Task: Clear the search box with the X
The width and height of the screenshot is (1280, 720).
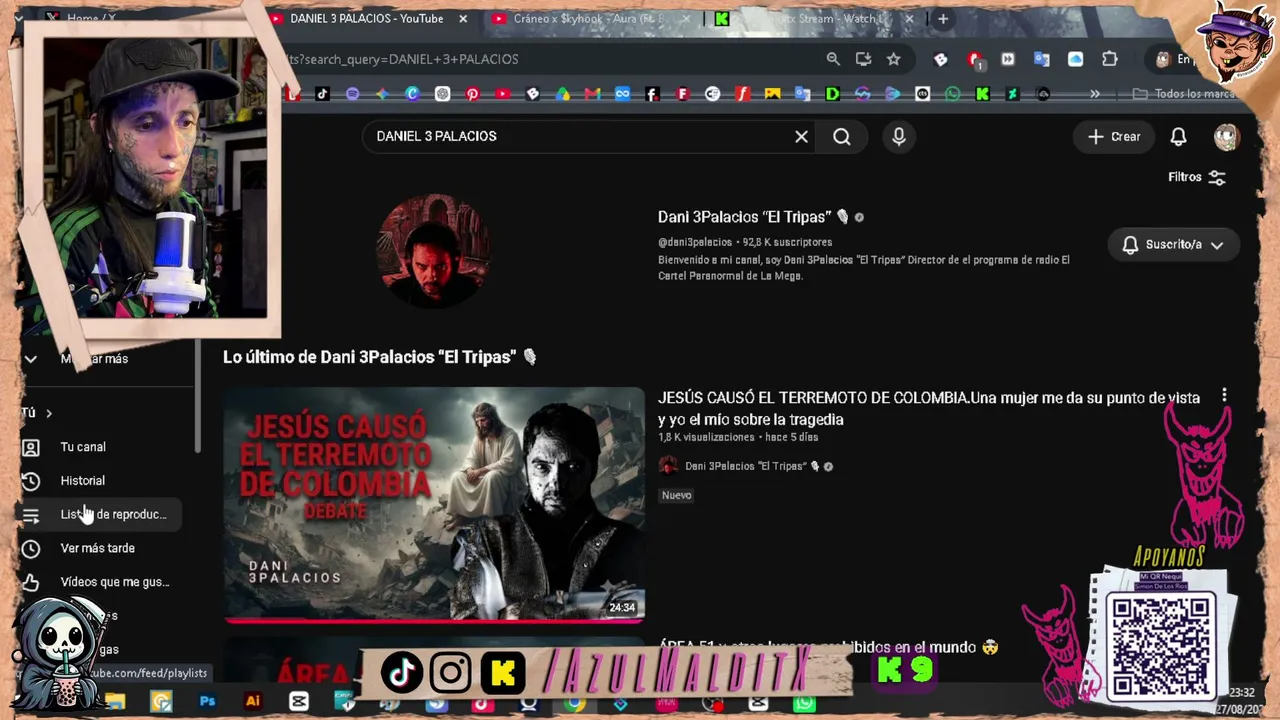Action: coord(801,136)
